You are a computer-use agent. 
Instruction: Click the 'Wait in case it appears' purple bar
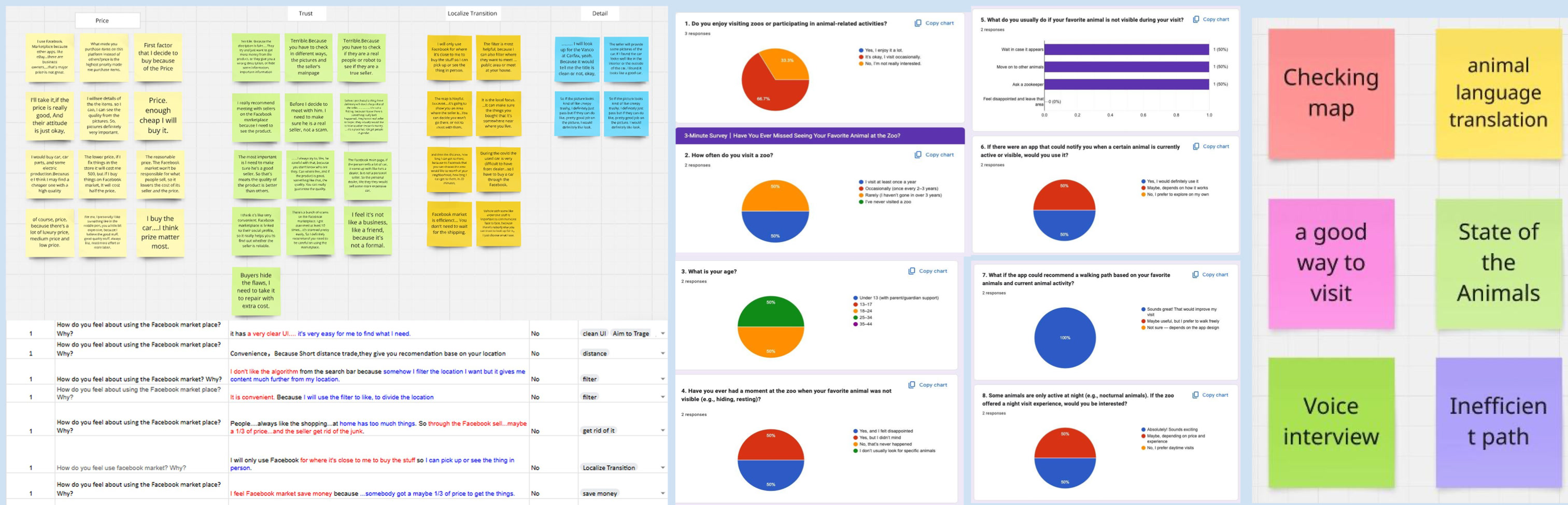[x=1127, y=49]
